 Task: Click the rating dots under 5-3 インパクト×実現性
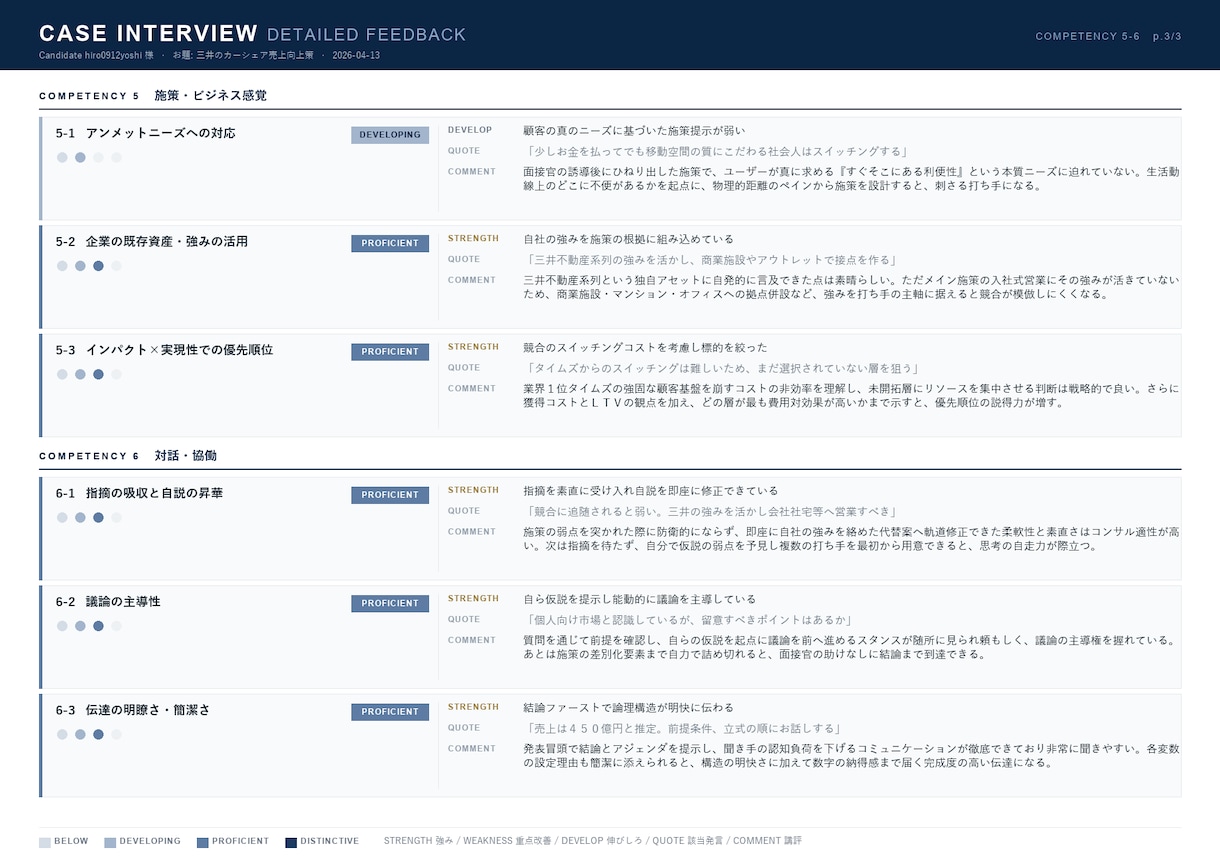[89, 374]
